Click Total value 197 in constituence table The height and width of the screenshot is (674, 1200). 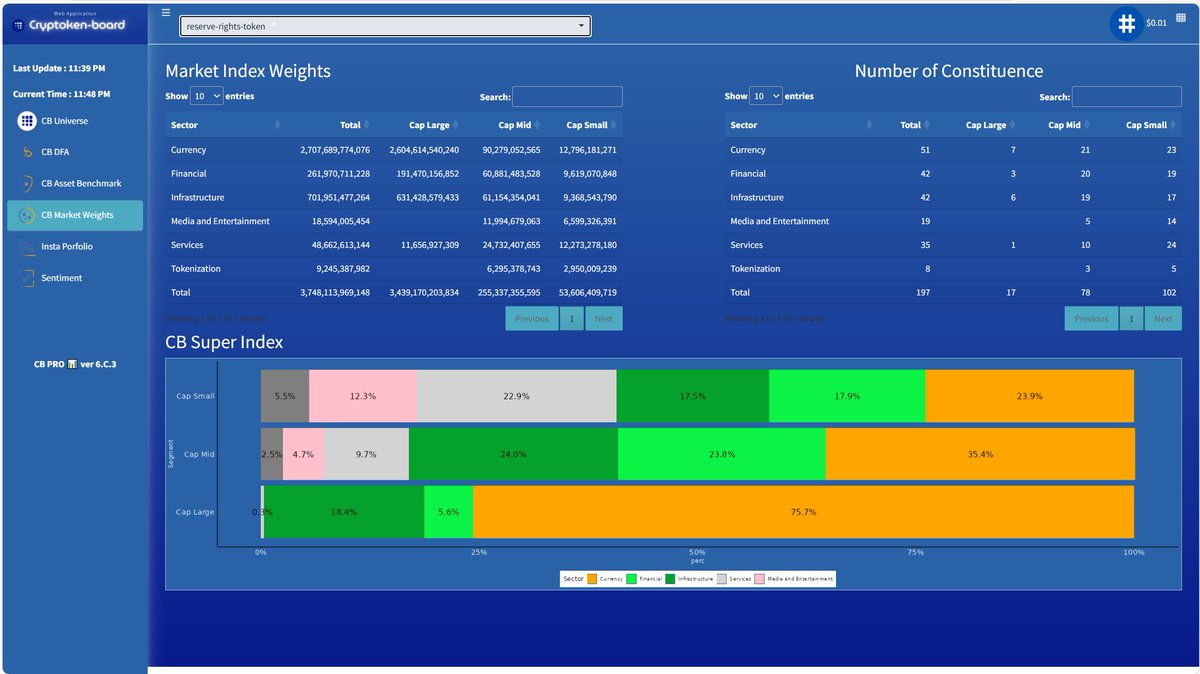[x=922, y=293]
